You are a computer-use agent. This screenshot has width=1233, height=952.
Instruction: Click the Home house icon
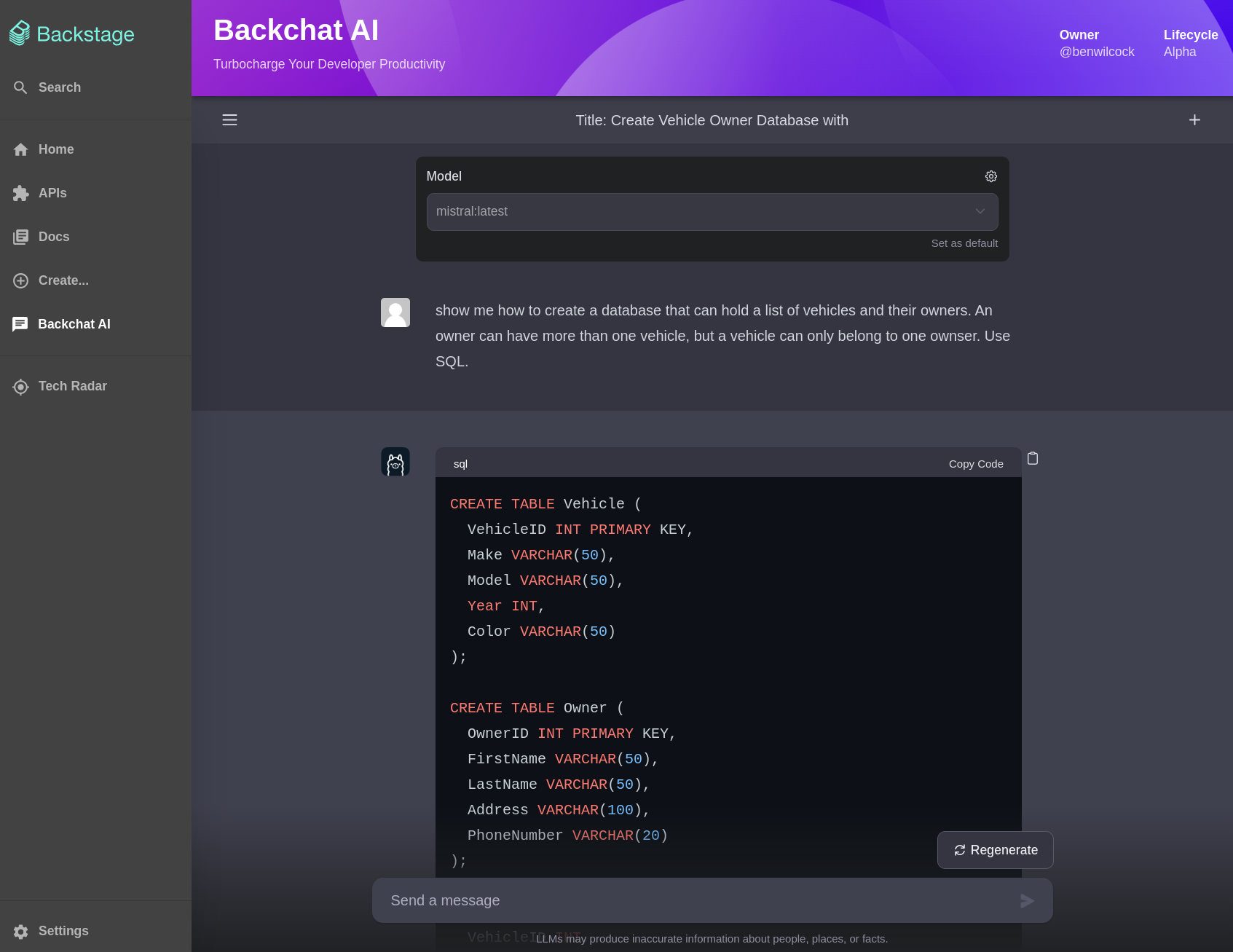coord(20,149)
